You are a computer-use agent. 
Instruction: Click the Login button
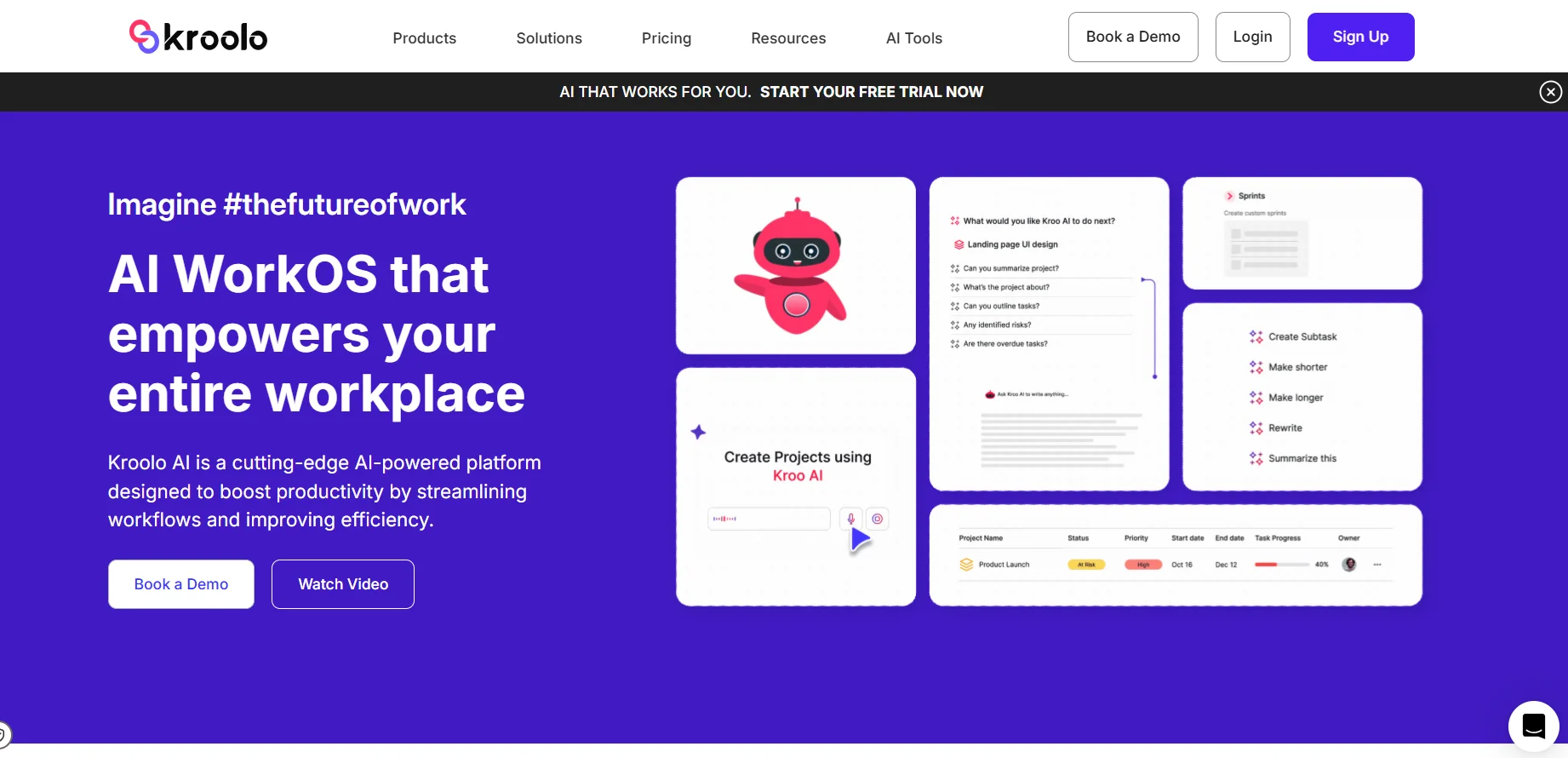tap(1252, 37)
